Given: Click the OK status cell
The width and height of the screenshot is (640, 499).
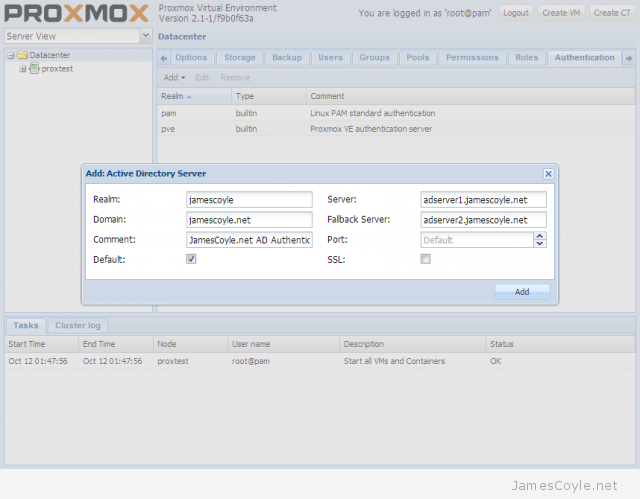Looking at the screenshot, I should coord(496,361).
